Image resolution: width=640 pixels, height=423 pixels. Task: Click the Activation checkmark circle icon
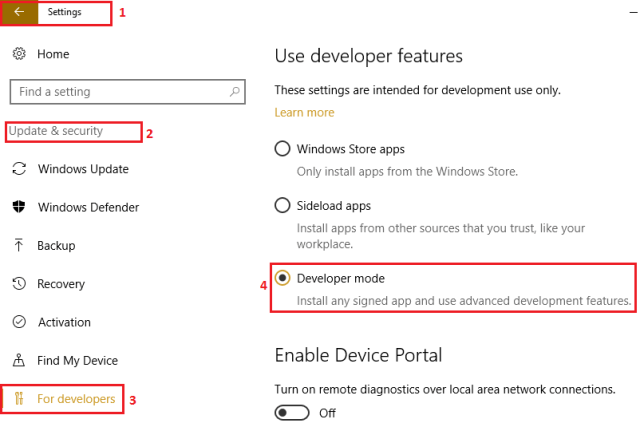[x=18, y=322]
